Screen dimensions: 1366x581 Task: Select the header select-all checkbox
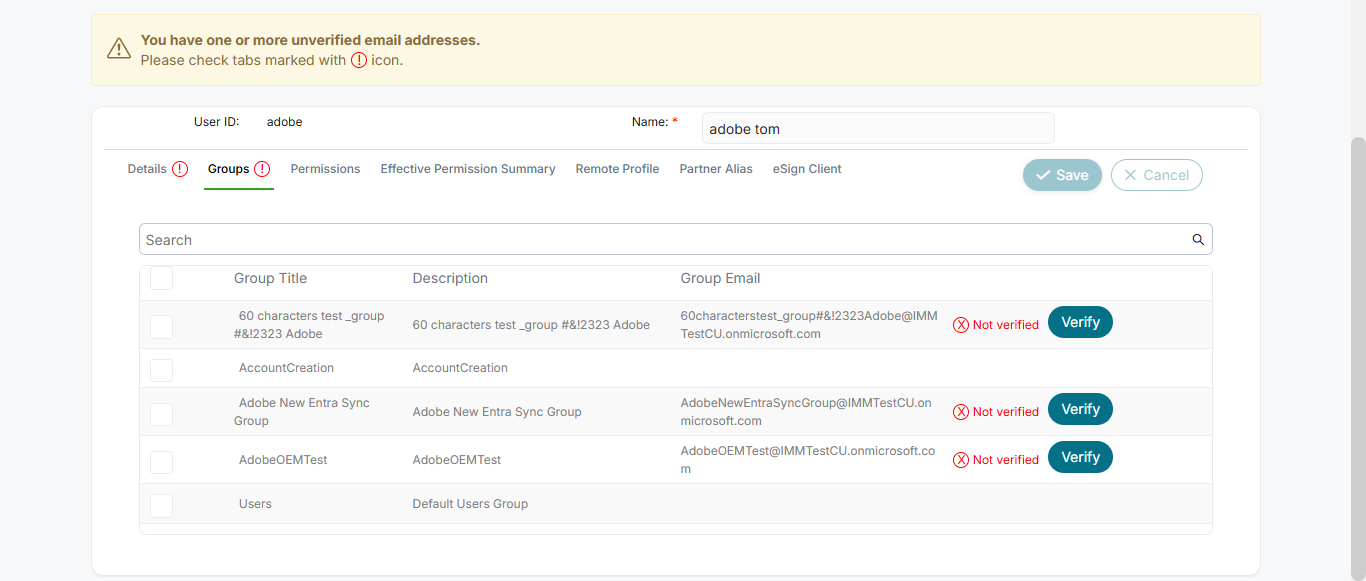point(161,279)
